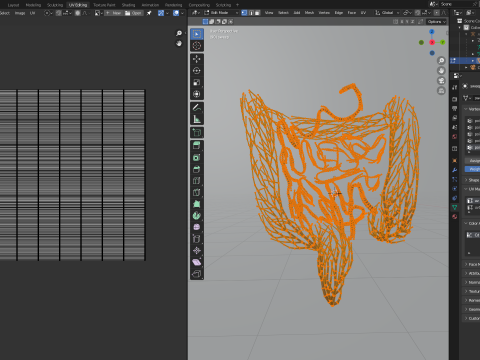Select the Knife tool
This screenshot has width=480, height=360.
(x=197, y=192)
